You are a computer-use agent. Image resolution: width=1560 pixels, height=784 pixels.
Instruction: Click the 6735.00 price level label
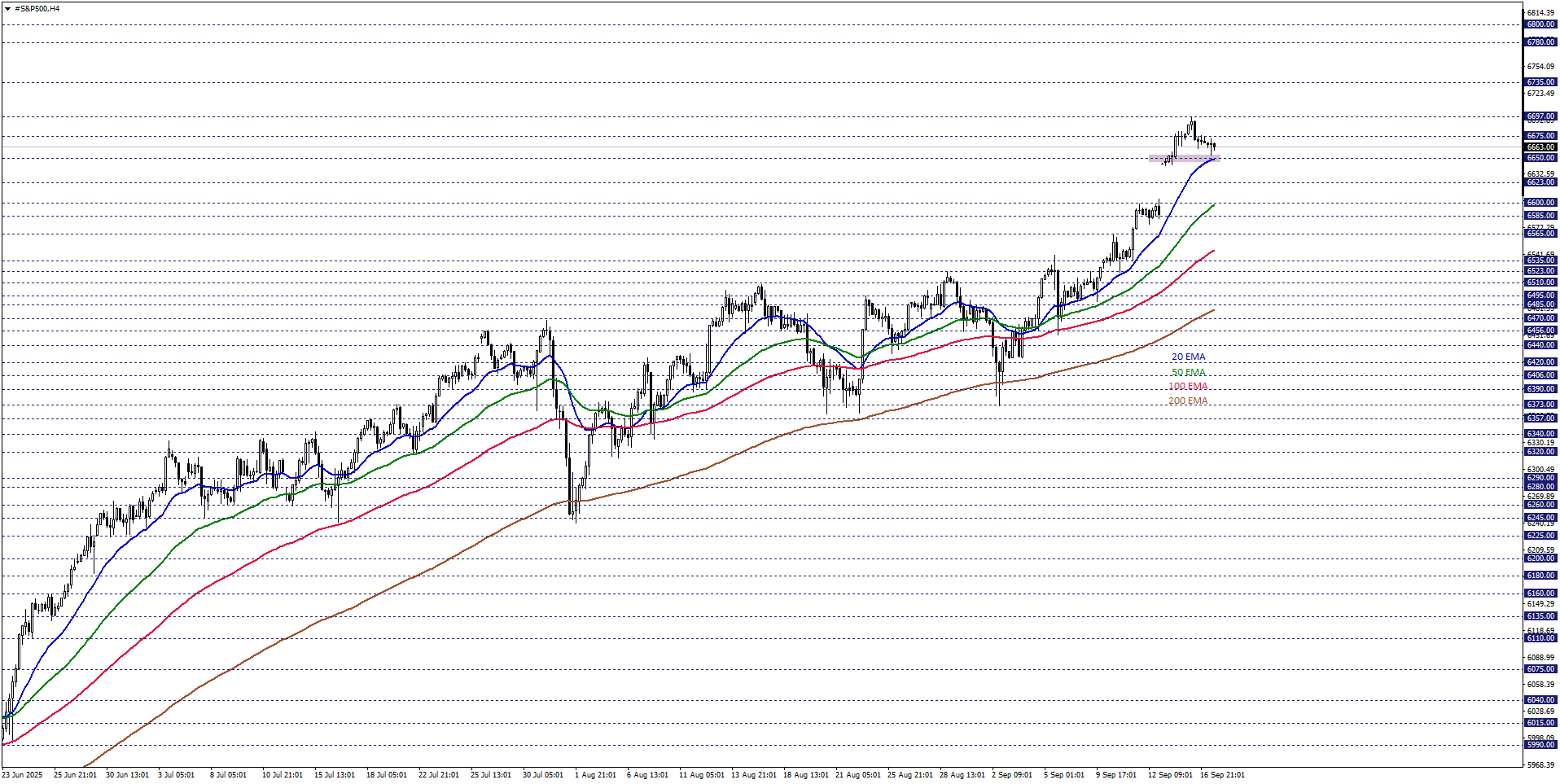[x=1540, y=82]
